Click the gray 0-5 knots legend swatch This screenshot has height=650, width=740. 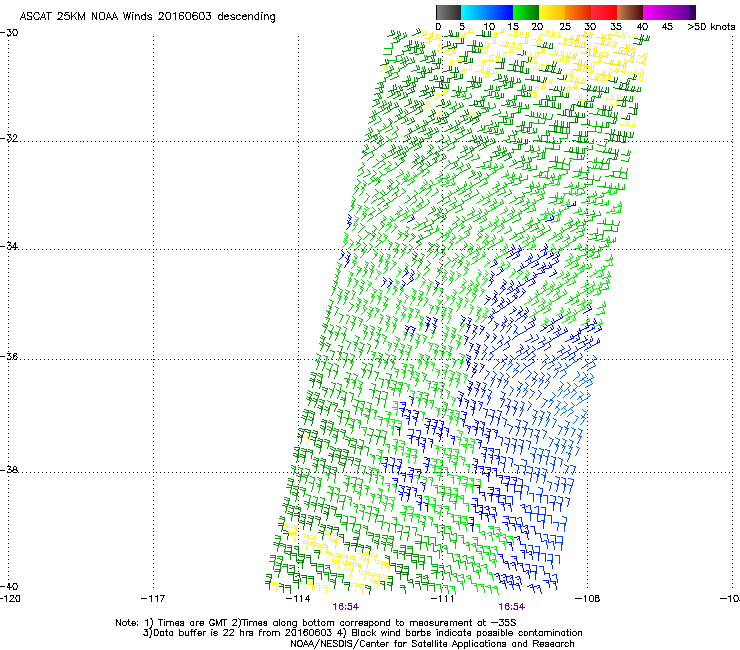click(449, 12)
